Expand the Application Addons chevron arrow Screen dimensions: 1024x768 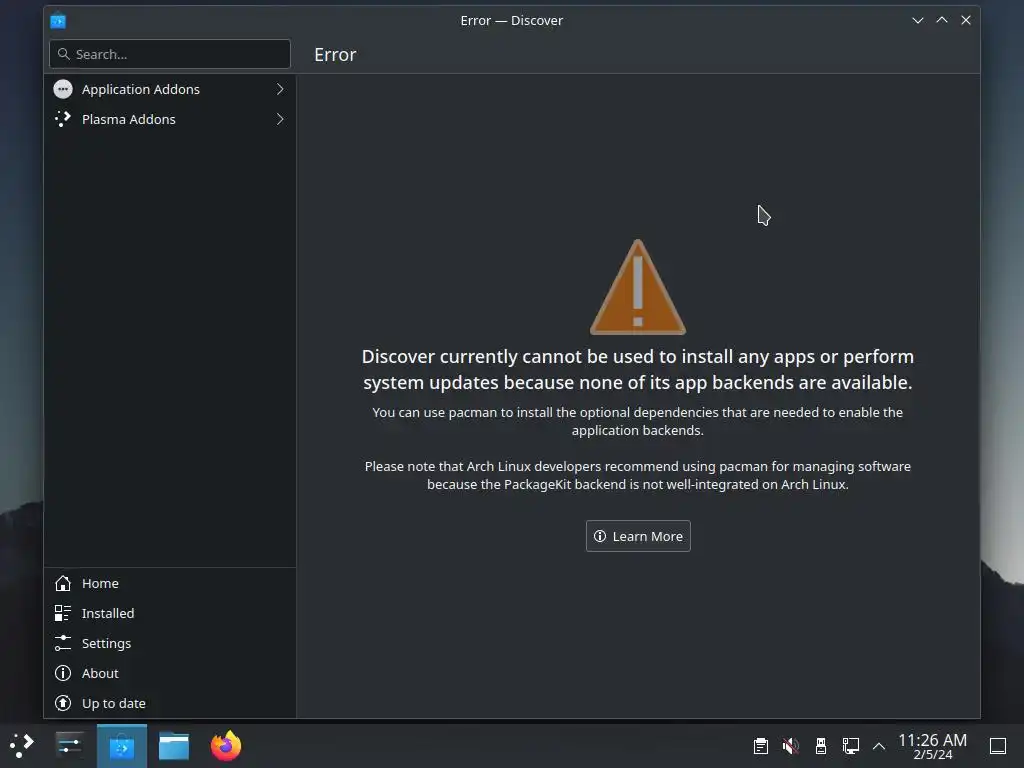tap(280, 89)
